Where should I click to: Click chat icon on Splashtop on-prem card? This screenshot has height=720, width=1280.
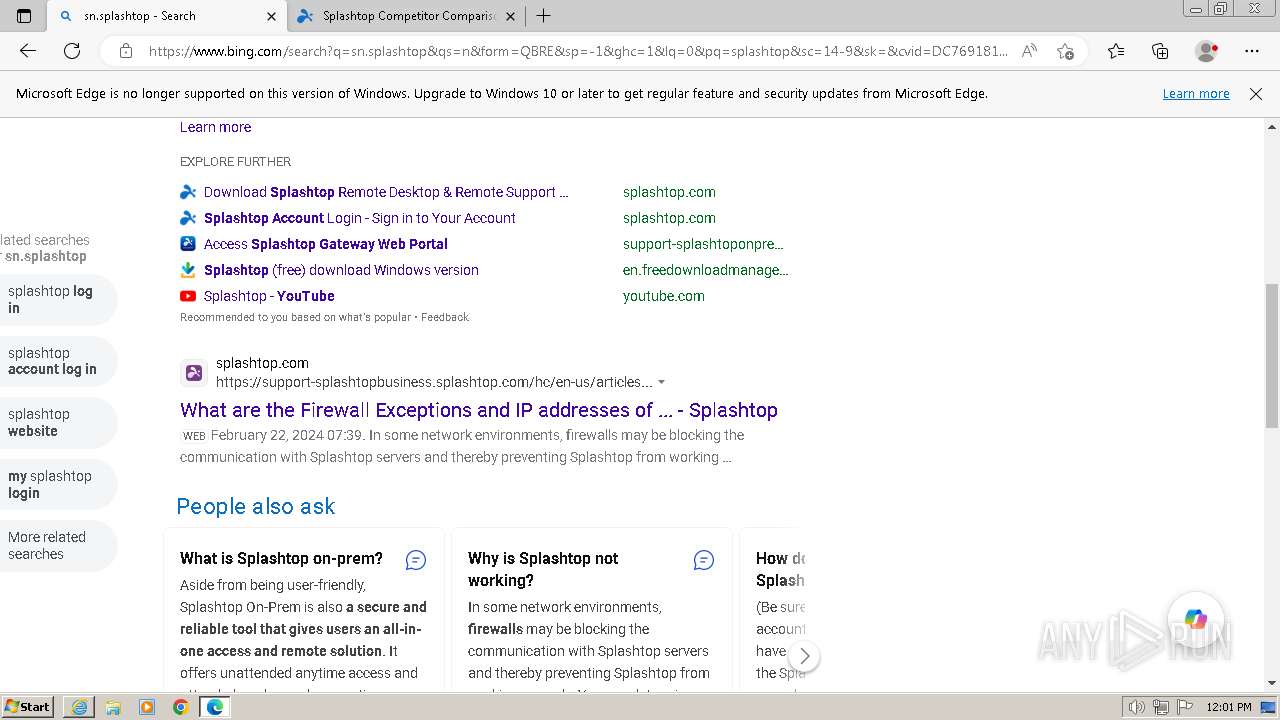(416, 560)
